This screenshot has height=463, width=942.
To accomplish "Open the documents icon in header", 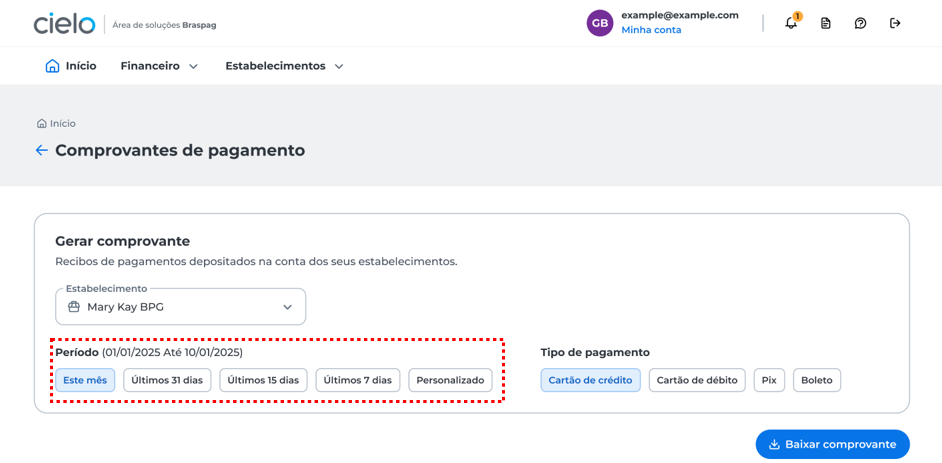I will coord(826,23).
